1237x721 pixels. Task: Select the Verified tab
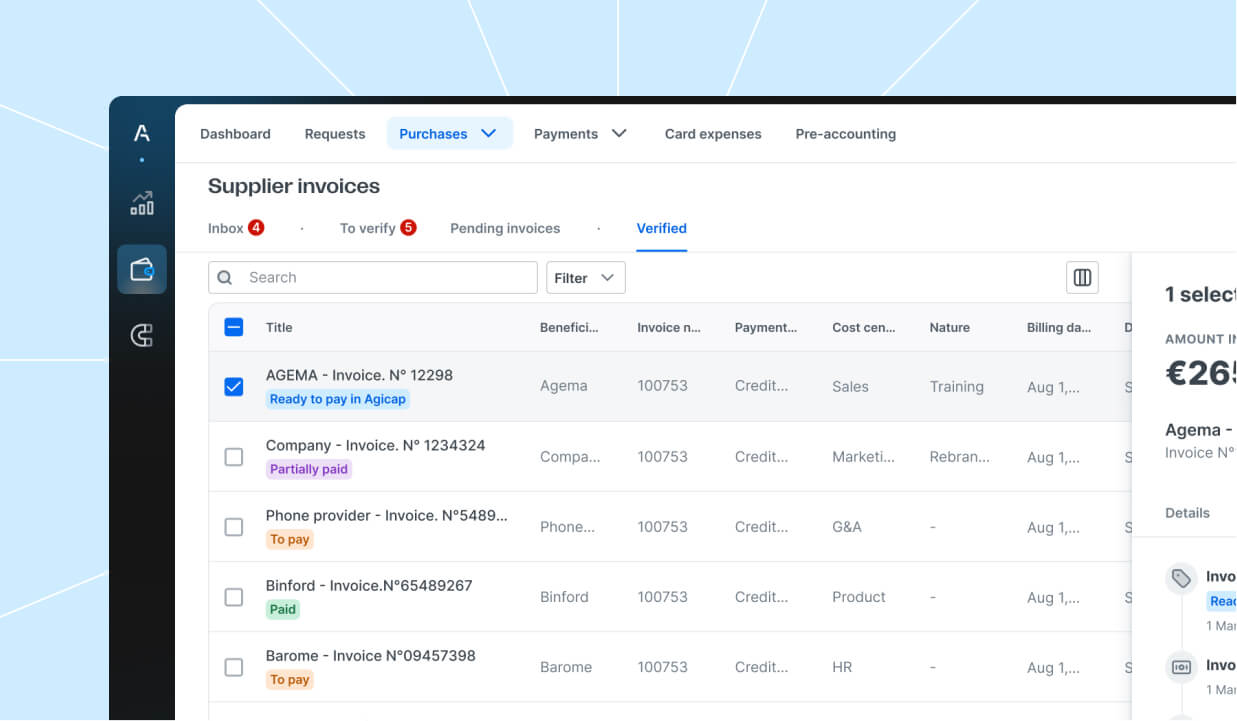pos(662,228)
